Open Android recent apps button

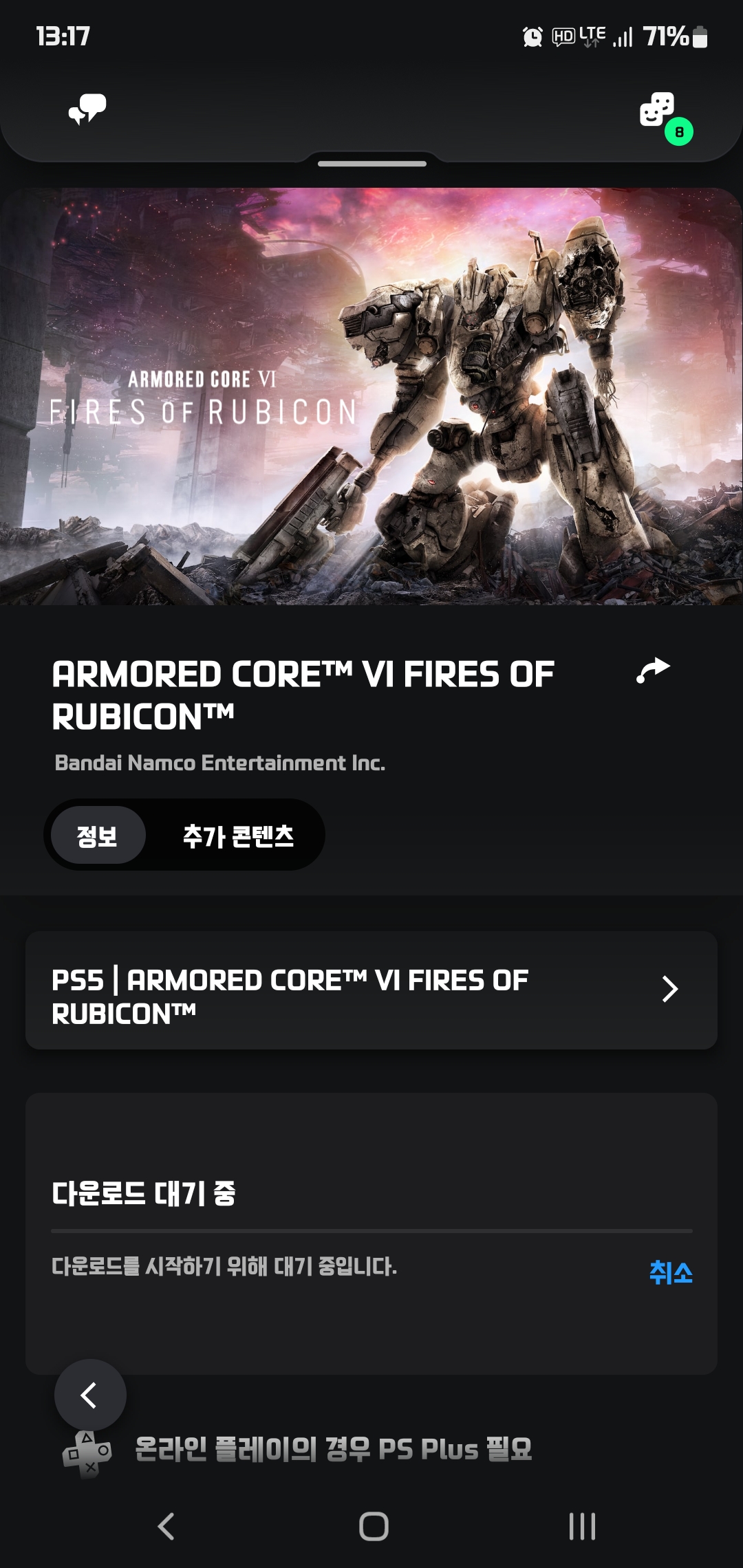click(x=582, y=1526)
